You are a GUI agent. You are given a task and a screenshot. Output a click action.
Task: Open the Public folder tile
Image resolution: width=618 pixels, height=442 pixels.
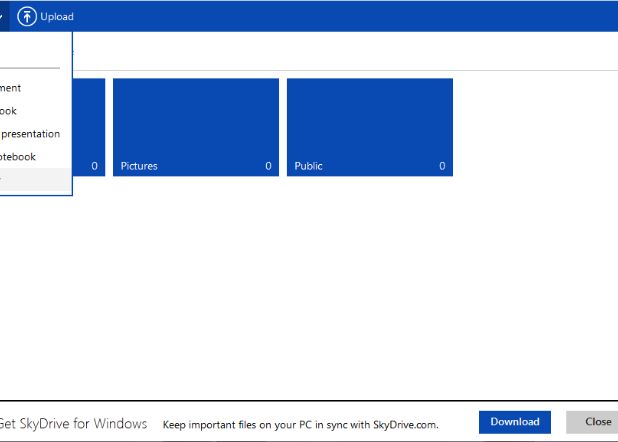pyautogui.click(x=369, y=126)
